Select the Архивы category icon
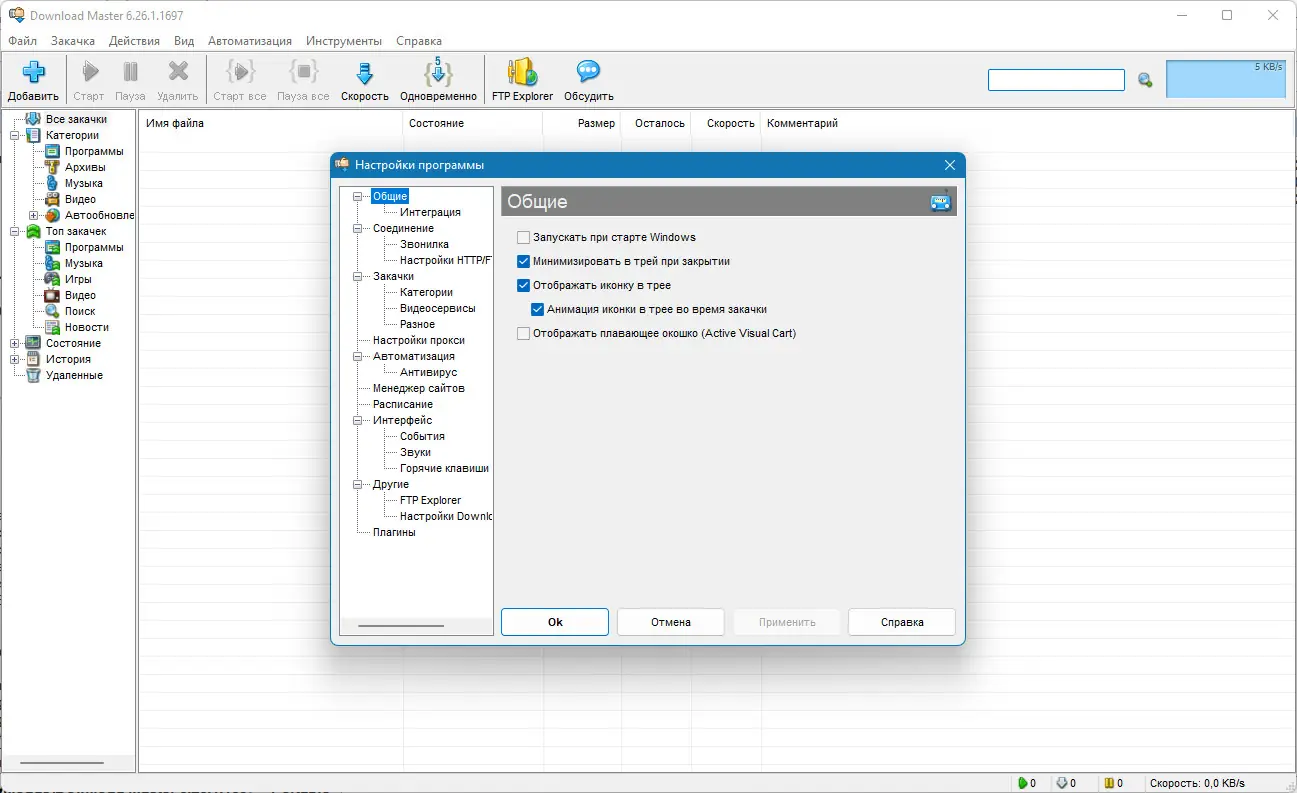Image resolution: width=1297 pixels, height=793 pixels. (53, 167)
